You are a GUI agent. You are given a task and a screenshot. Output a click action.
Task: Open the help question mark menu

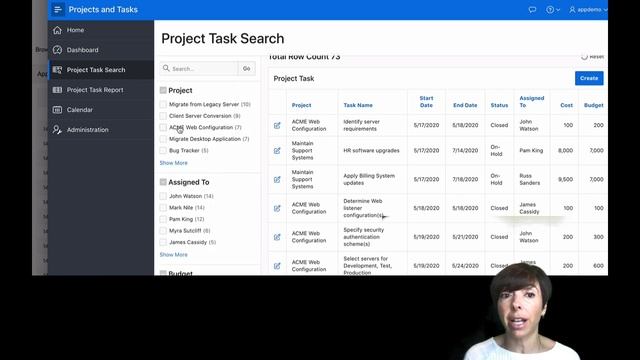pos(553,9)
